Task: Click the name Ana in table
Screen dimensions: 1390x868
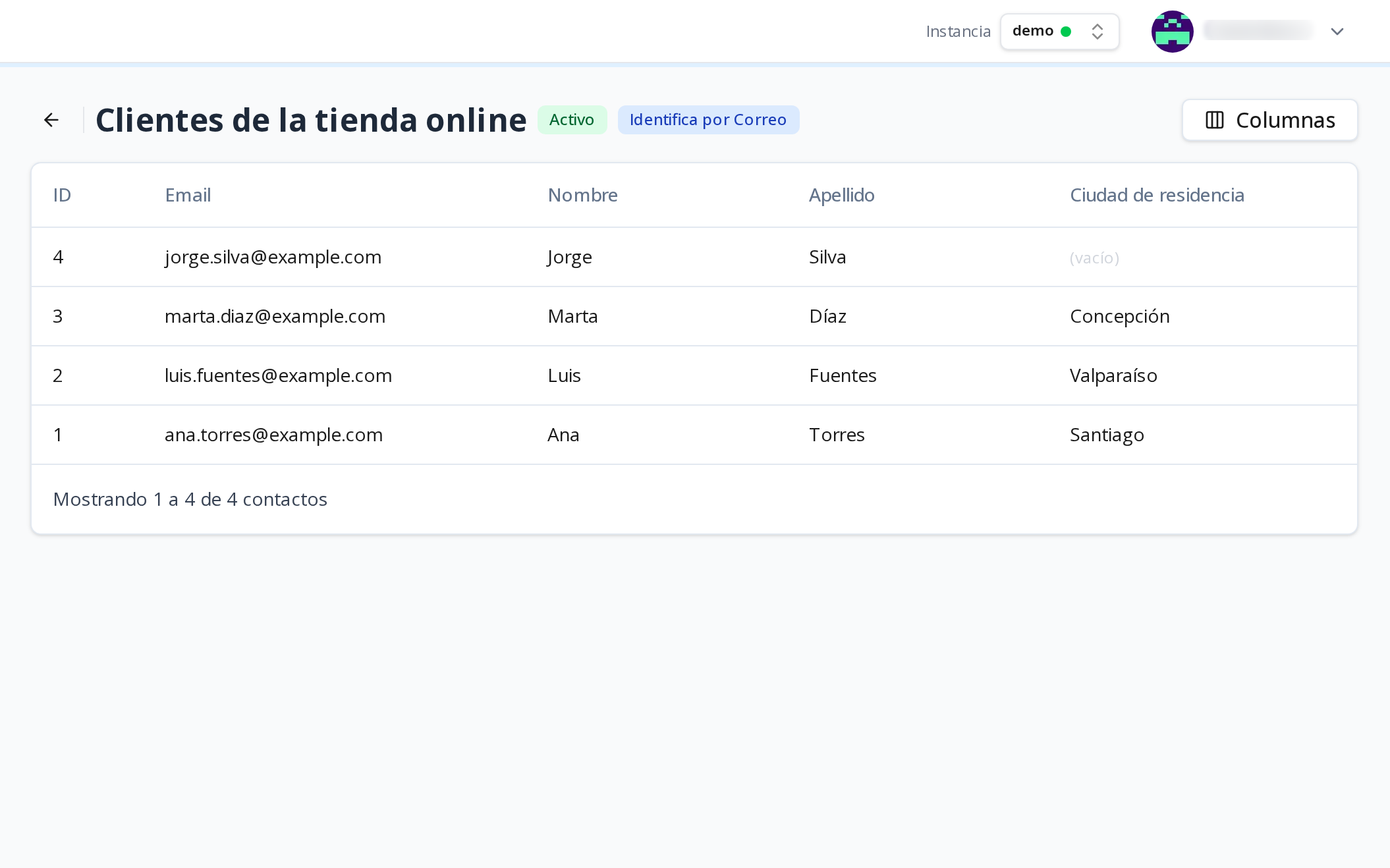Action: (563, 435)
